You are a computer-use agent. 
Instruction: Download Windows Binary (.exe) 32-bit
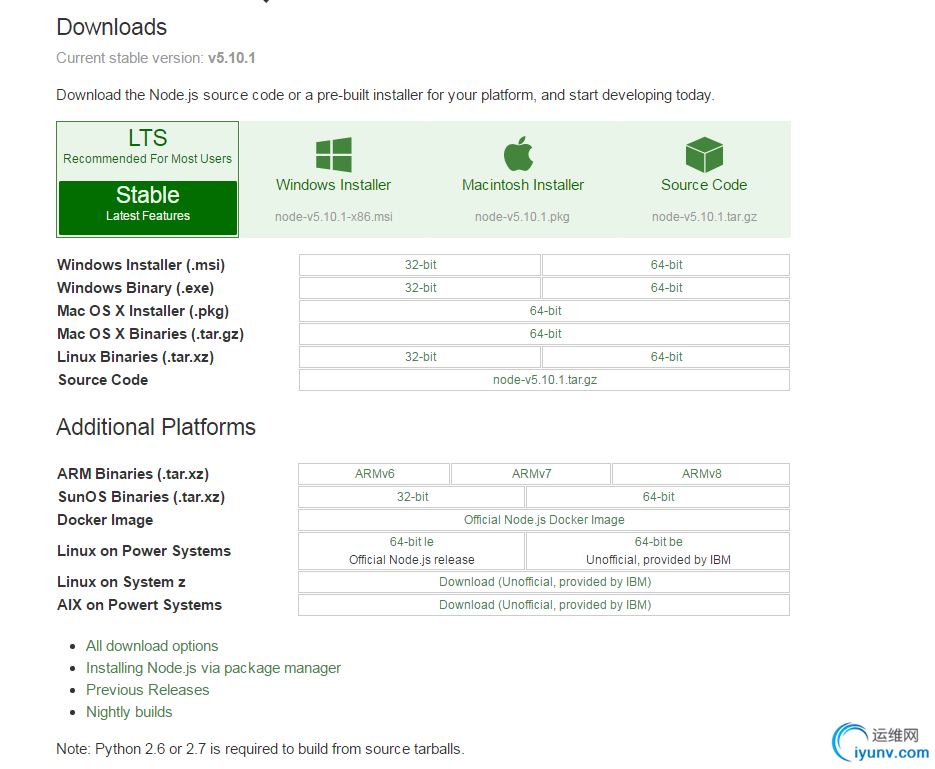(420, 288)
